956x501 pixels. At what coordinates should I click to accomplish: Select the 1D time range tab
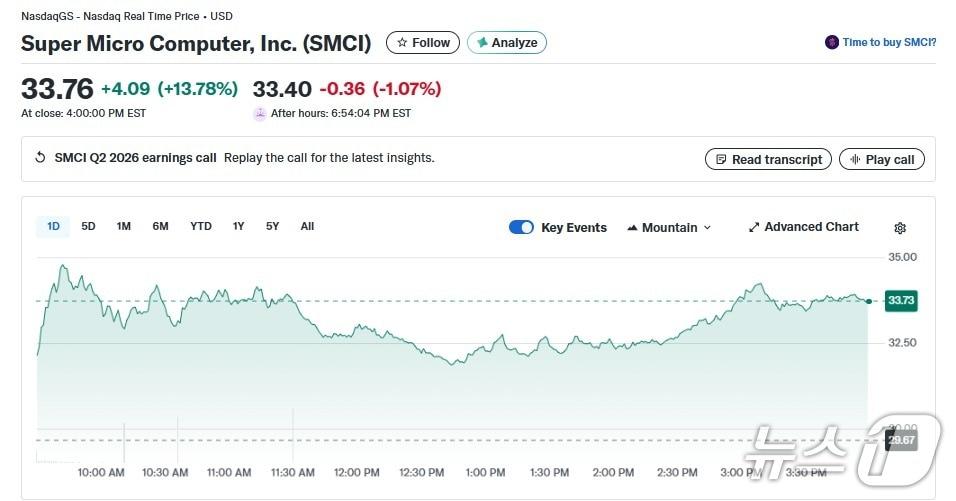click(53, 226)
